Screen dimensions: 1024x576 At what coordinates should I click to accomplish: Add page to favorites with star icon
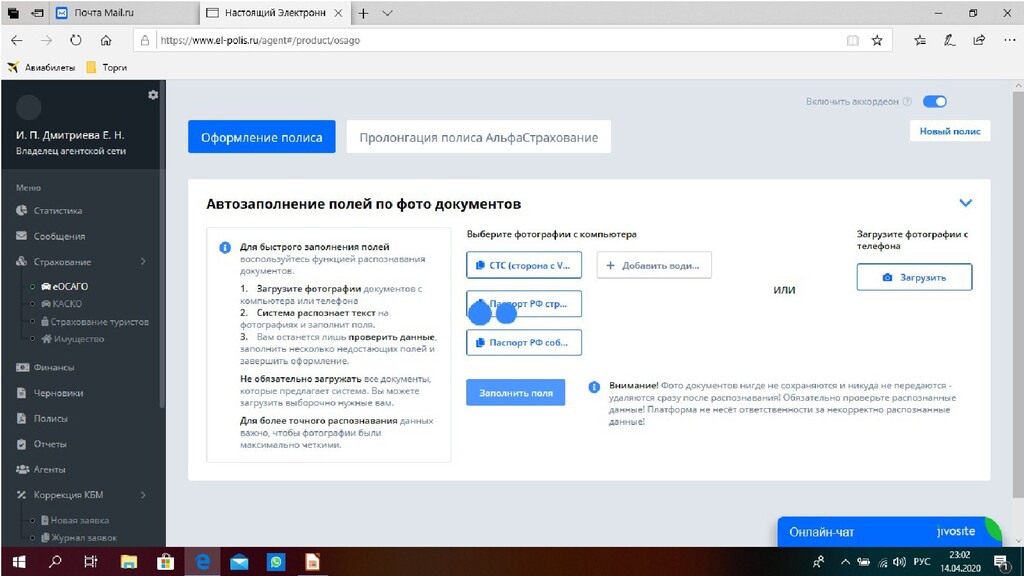[x=877, y=40]
